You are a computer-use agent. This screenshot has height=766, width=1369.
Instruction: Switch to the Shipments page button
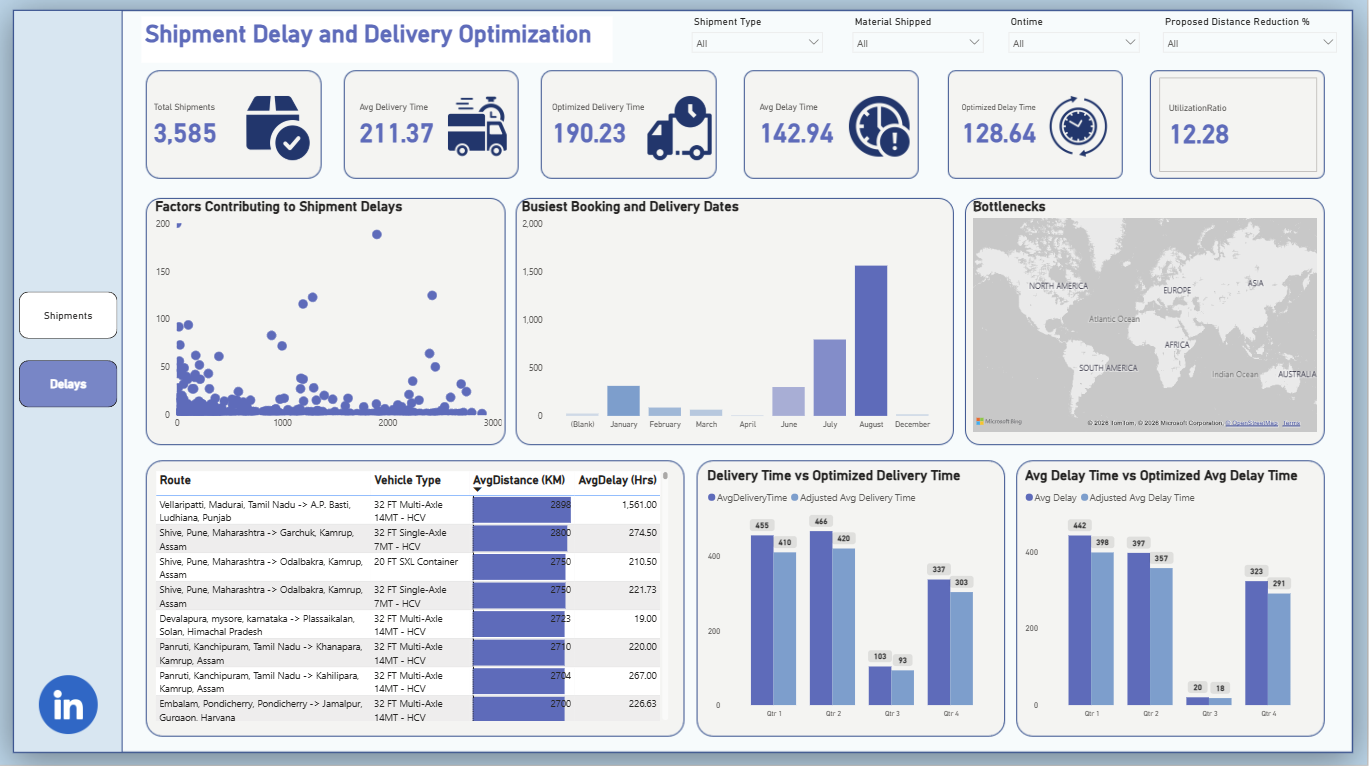click(x=68, y=316)
